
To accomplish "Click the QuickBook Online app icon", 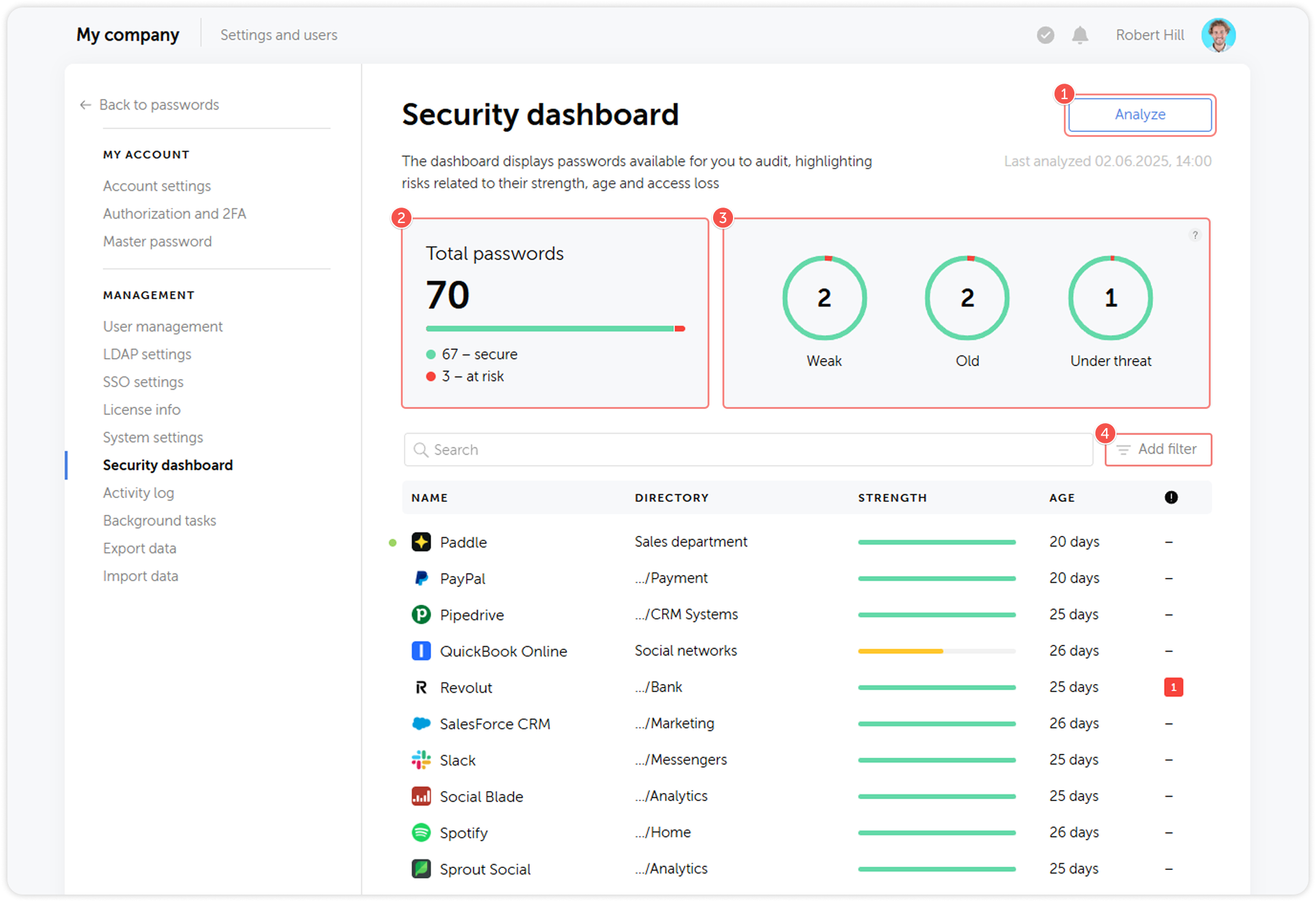I will (x=421, y=651).
